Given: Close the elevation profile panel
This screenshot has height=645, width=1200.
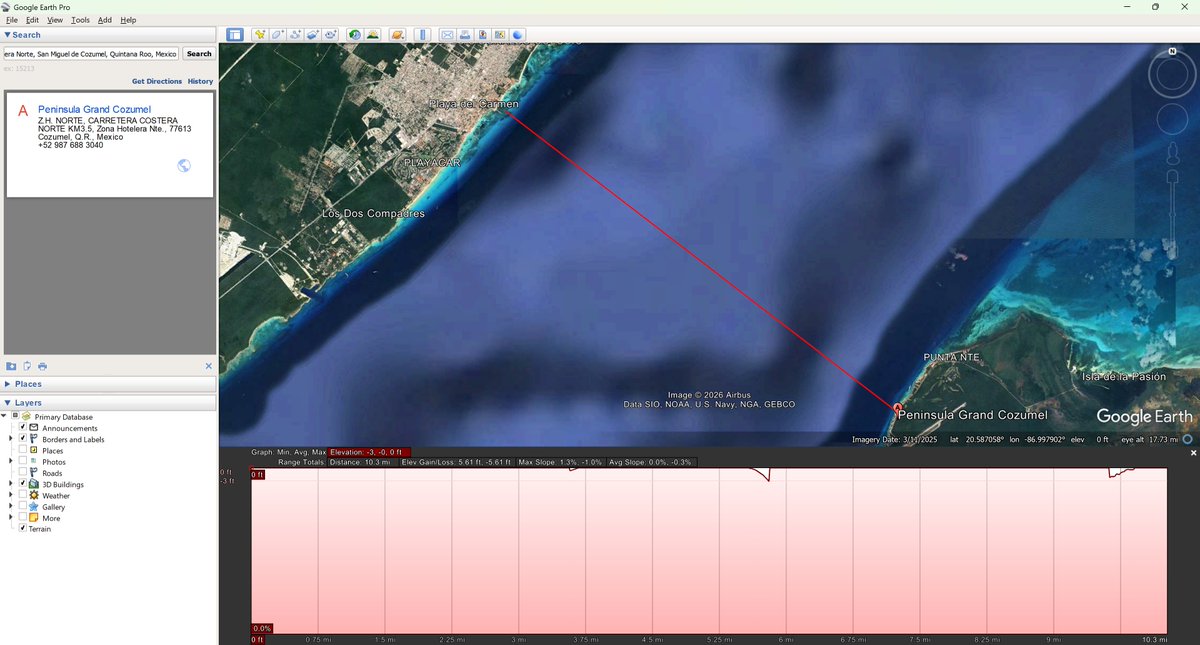Looking at the screenshot, I should (x=1193, y=453).
